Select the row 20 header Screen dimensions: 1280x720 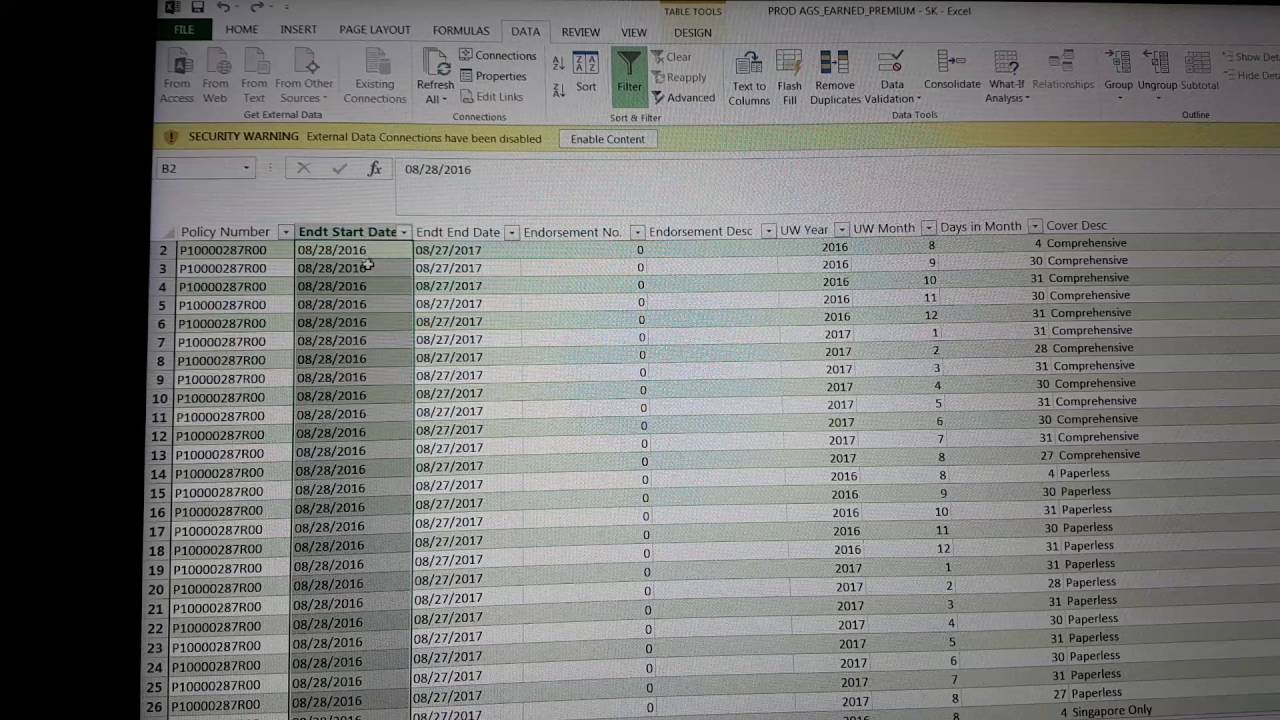tap(156, 589)
